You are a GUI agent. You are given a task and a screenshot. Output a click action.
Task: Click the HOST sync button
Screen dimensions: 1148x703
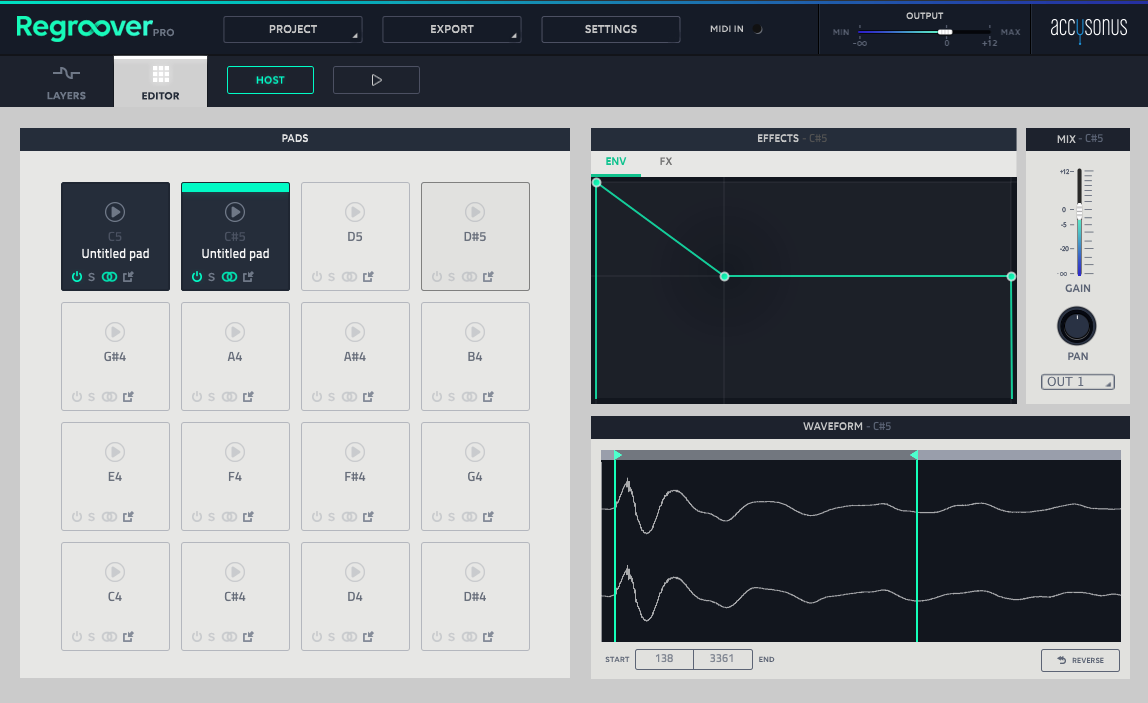point(270,80)
